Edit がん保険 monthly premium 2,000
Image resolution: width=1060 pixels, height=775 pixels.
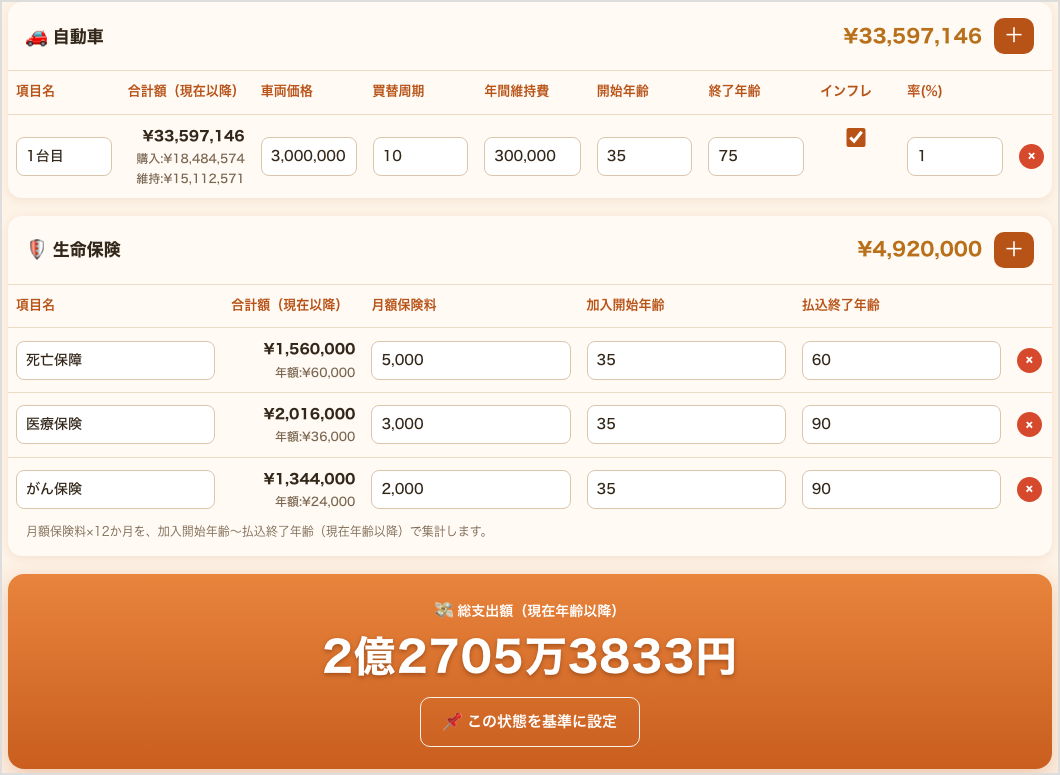[471, 489]
